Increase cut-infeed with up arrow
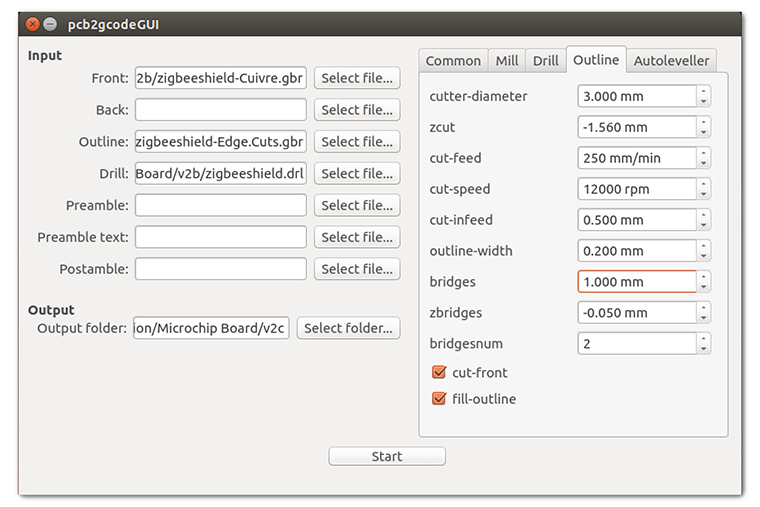Viewport: 760px width, 507px height. pyautogui.click(x=703, y=215)
